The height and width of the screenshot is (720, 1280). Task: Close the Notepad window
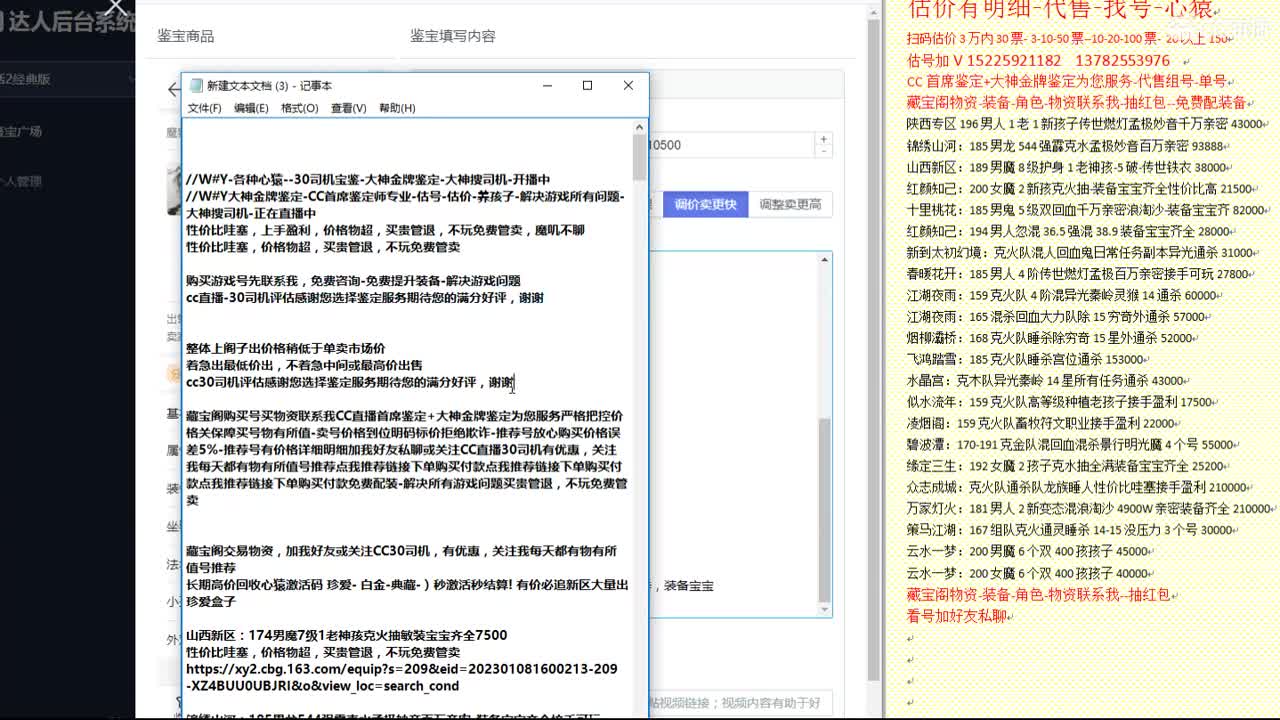click(x=628, y=86)
